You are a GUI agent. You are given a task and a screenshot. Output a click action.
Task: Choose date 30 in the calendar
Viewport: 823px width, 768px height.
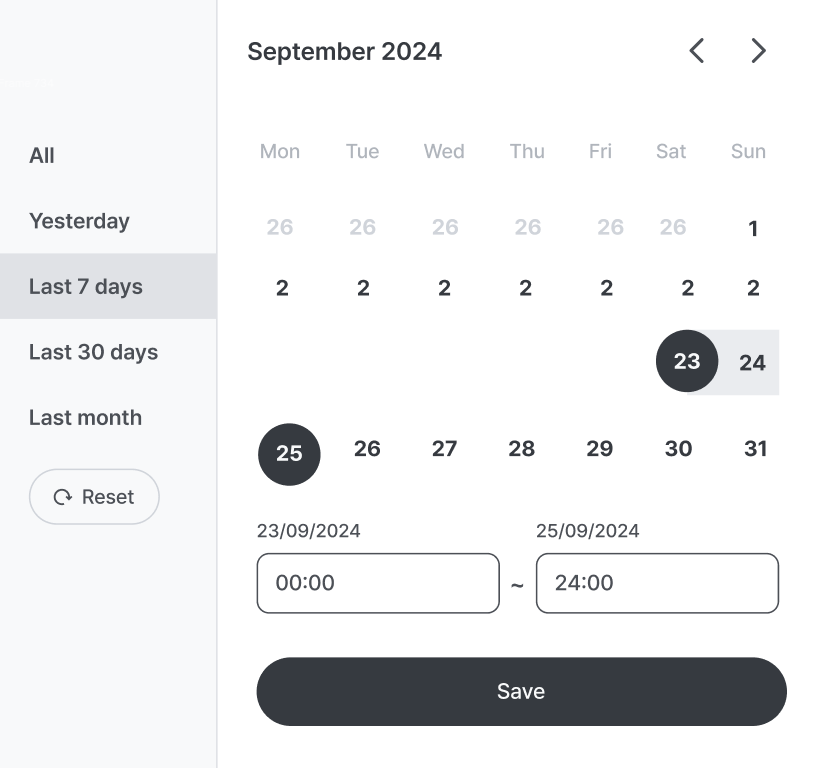click(x=678, y=449)
